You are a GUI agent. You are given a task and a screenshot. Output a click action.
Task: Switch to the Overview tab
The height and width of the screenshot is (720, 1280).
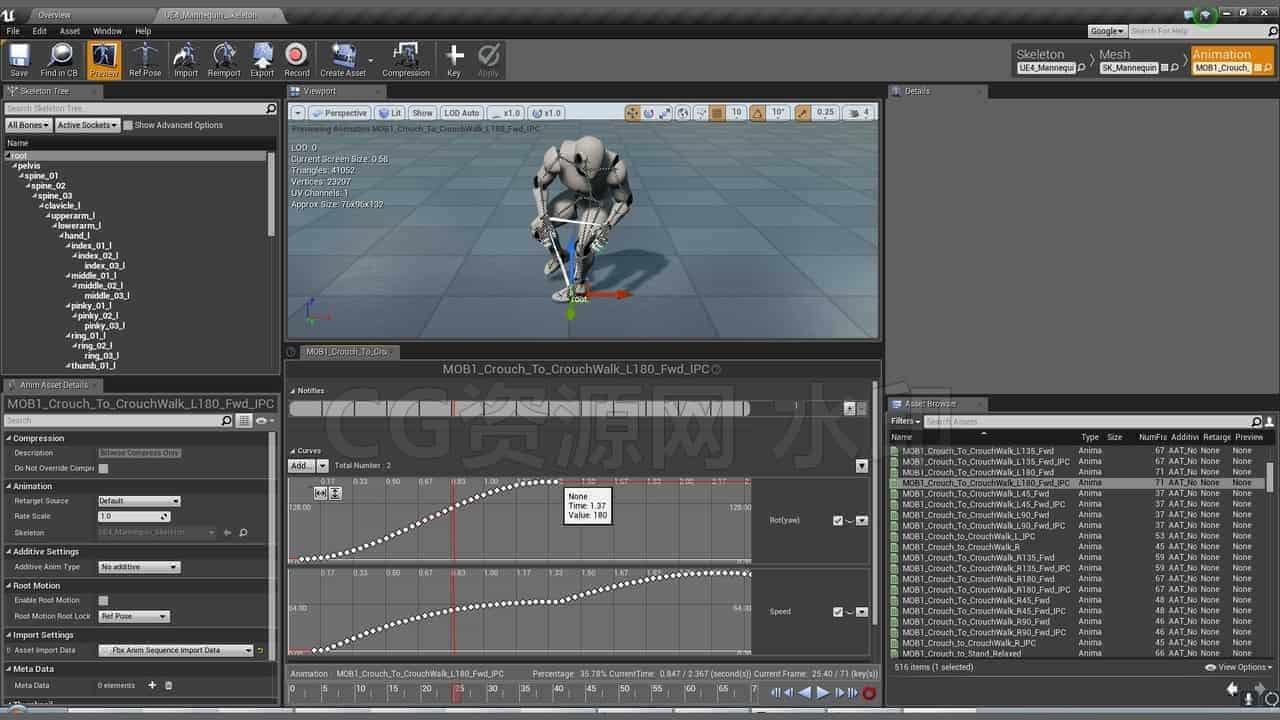(54, 15)
